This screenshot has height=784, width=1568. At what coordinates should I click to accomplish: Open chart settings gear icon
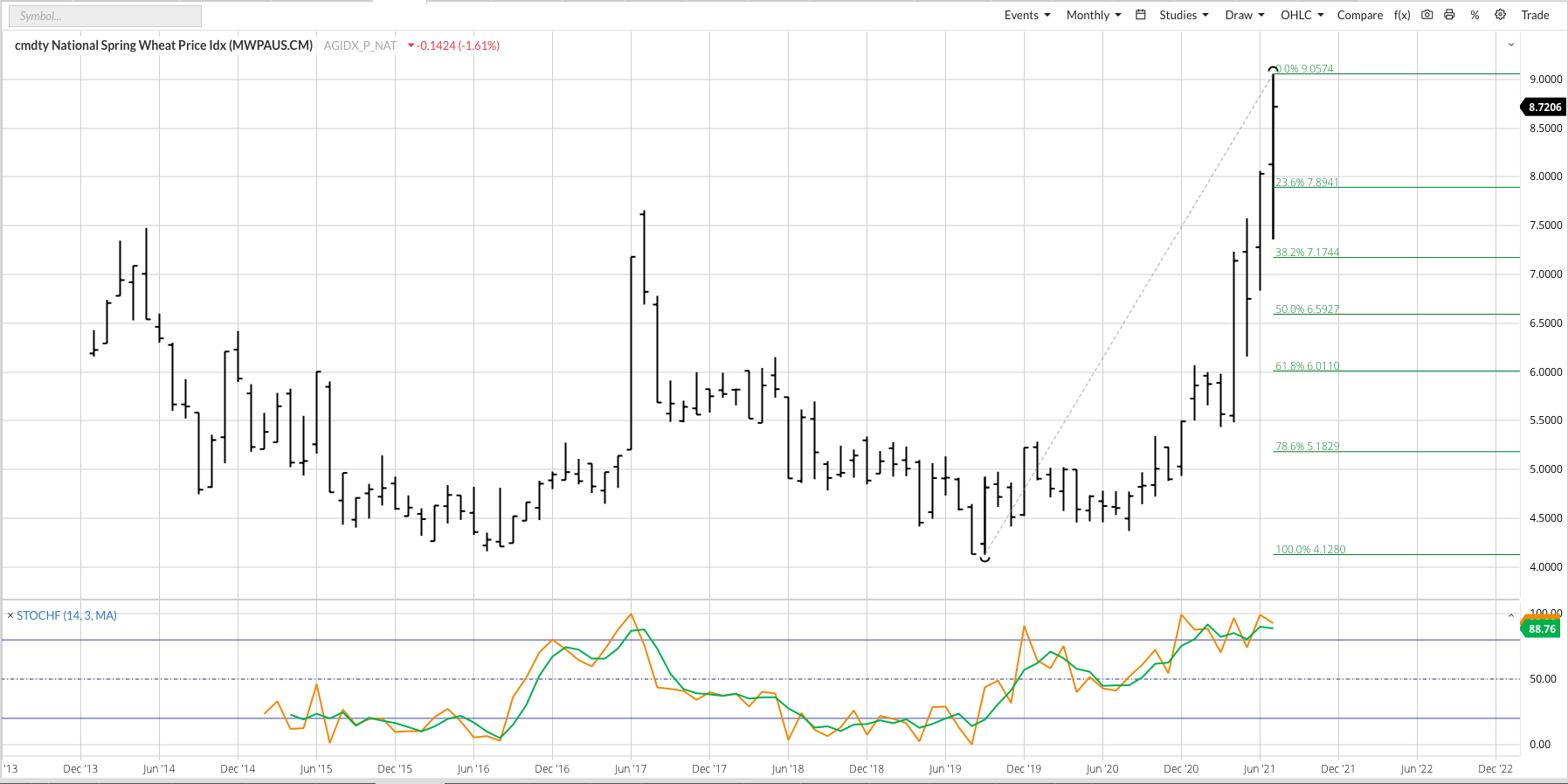click(x=1500, y=15)
